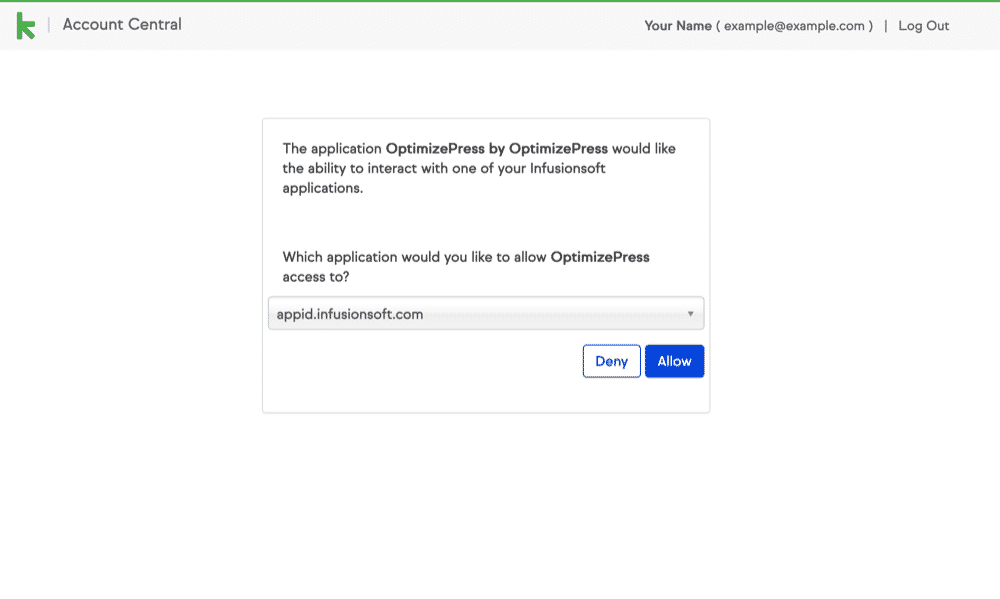The width and height of the screenshot is (1000, 599).
Task: Click the green progress bar atop the page
Action: 500,1
